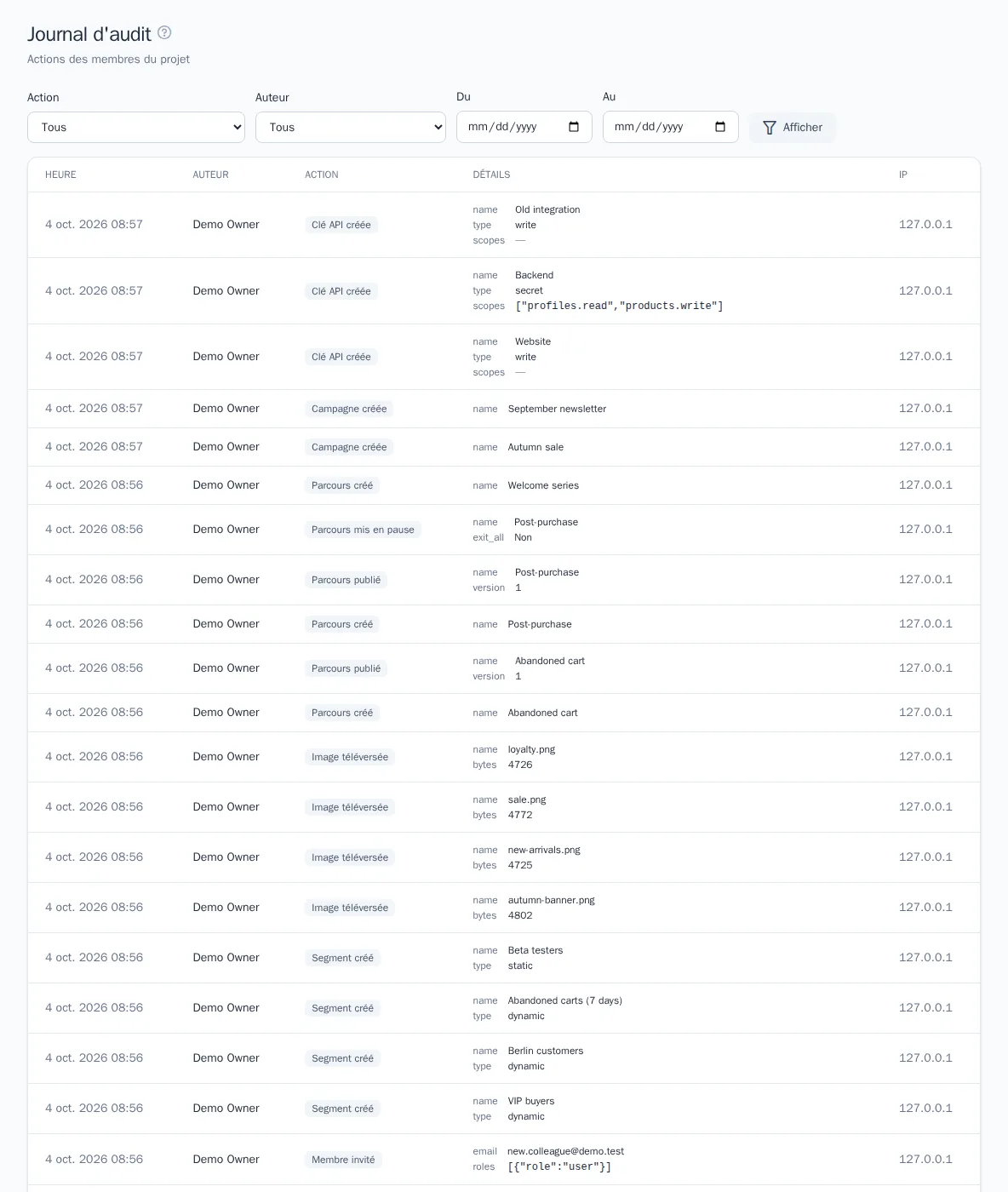
Task: Click "Demo Owner" in the Old integration row
Action: coord(226,225)
